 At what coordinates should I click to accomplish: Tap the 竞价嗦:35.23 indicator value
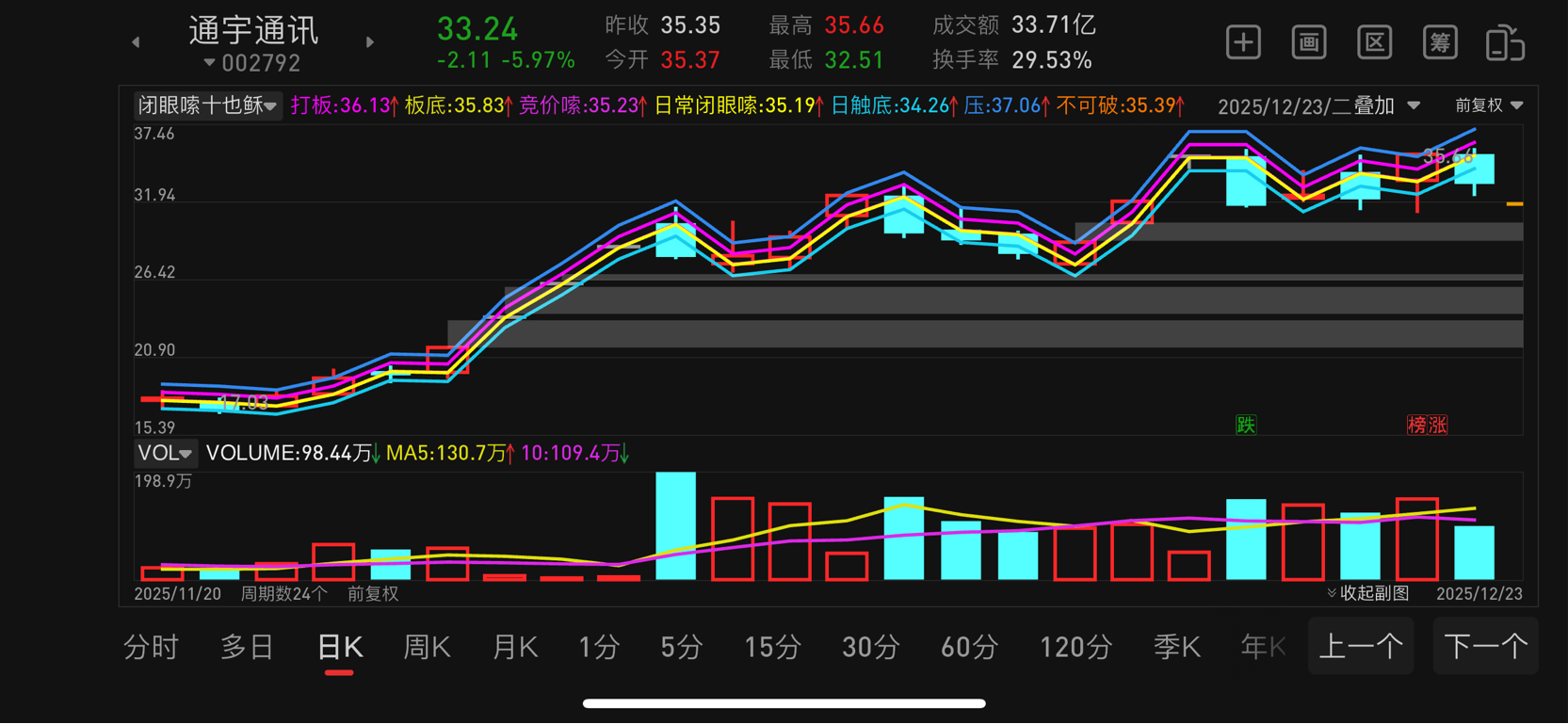tap(583, 105)
